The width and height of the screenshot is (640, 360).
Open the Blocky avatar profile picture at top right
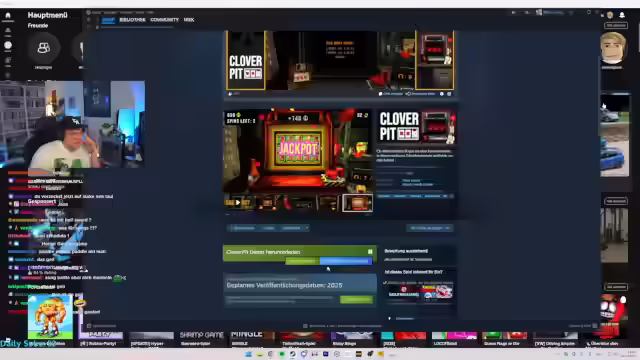(x=612, y=48)
